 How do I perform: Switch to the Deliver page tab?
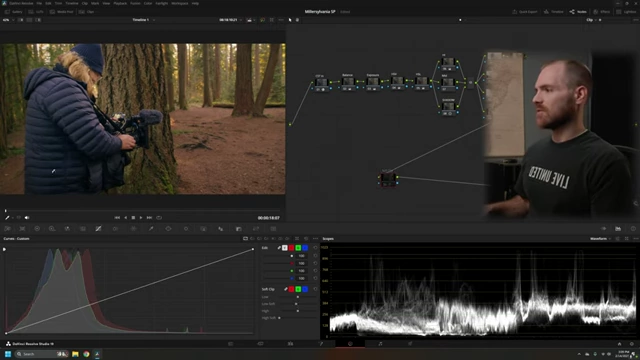pos(410,344)
